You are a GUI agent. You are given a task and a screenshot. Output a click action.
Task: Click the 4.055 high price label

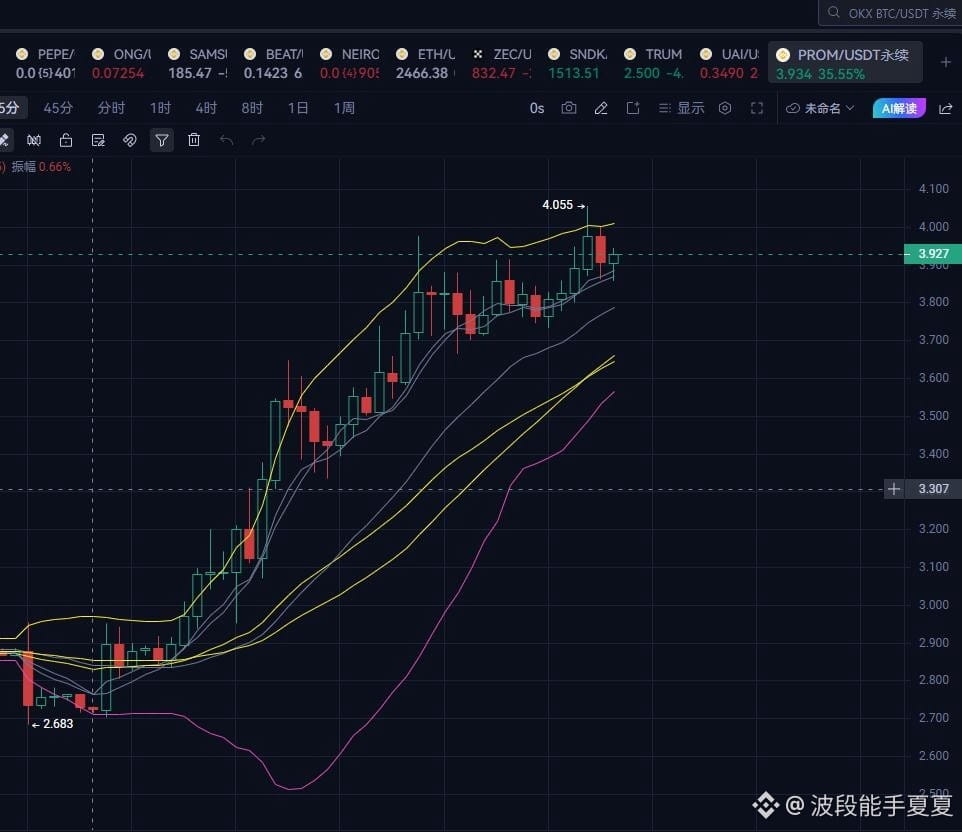557,205
